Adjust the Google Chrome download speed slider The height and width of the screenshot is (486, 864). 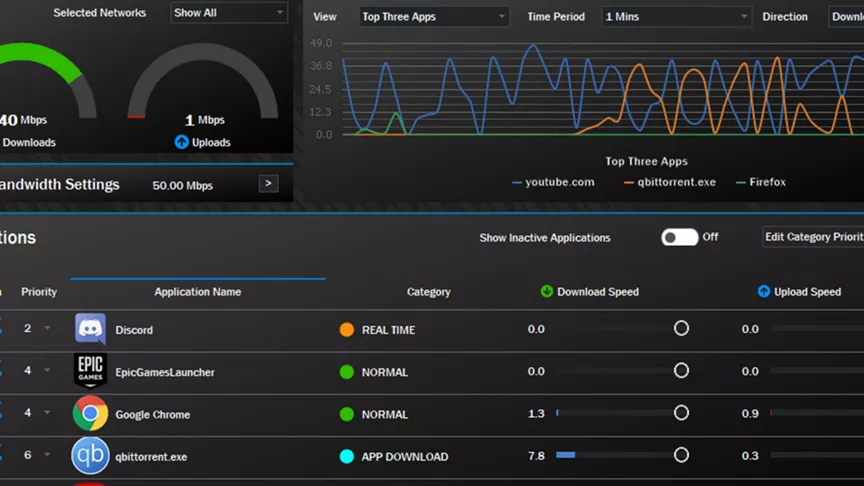pos(681,413)
